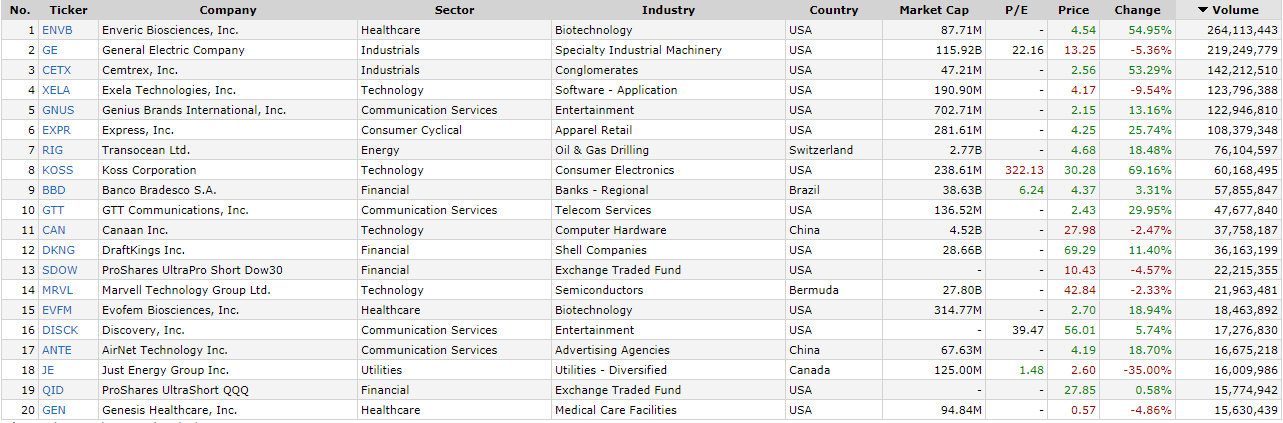Open the QID ticker link

click(52, 390)
